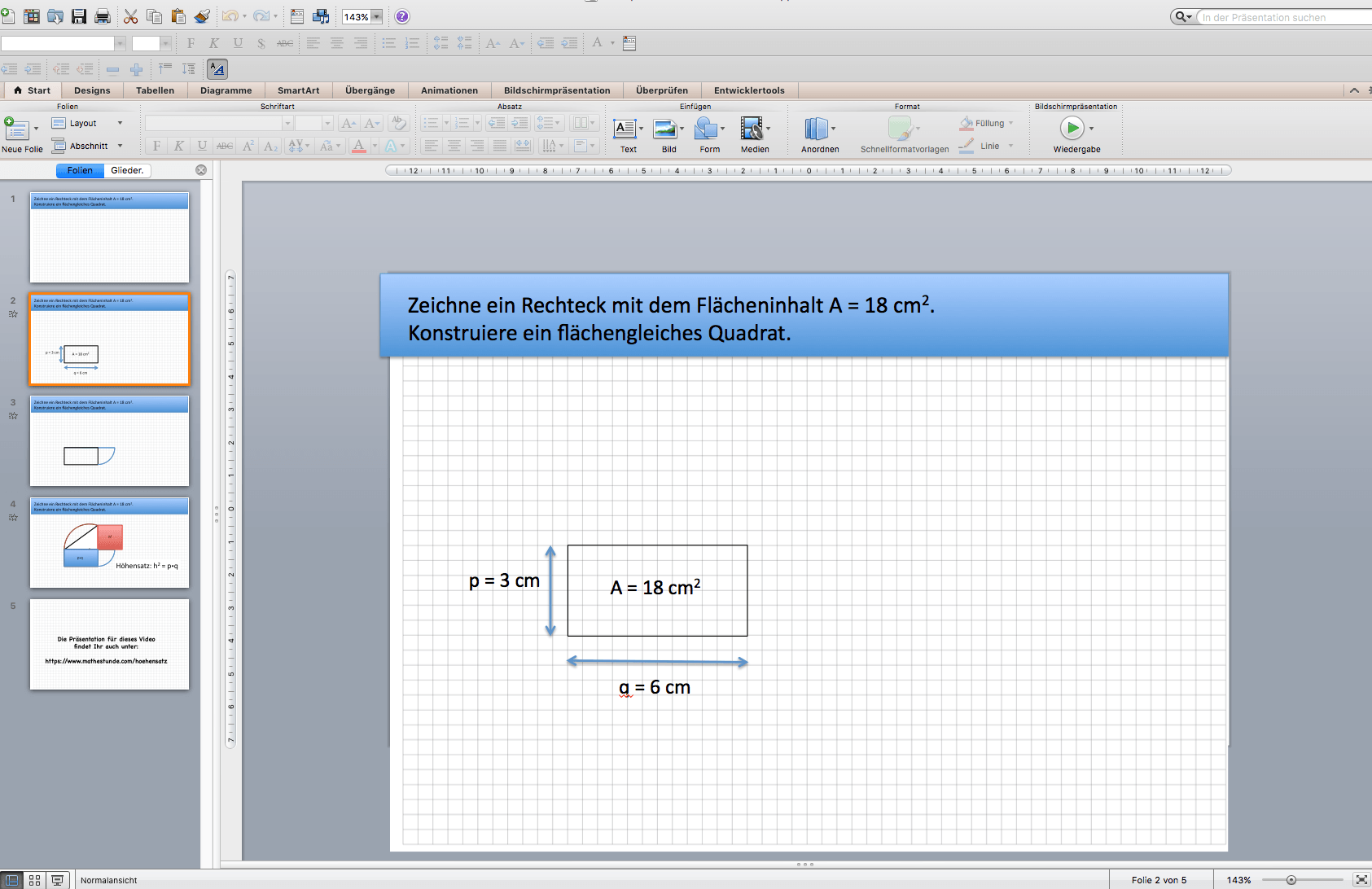The height and width of the screenshot is (889, 1372).
Task: Toggle italic K in Schriftart group
Action: pos(179,146)
